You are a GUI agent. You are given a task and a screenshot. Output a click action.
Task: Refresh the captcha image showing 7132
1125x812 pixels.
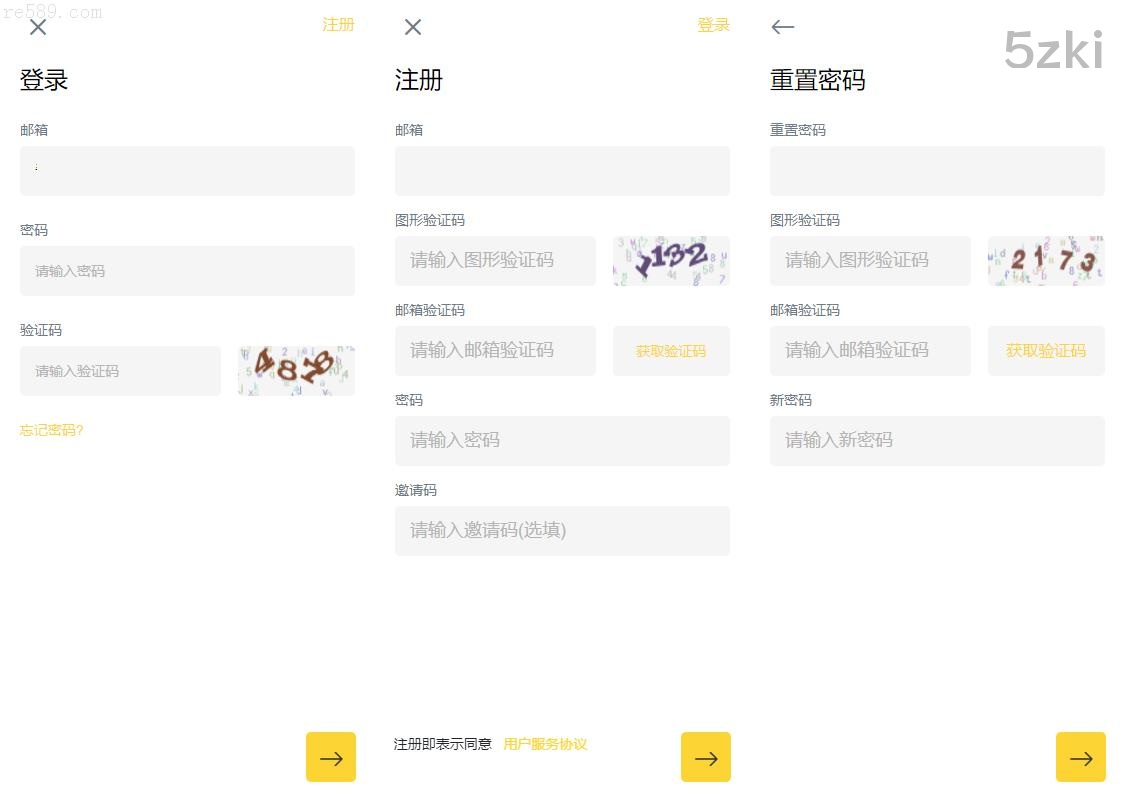pyautogui.click(x=671, y=261)
